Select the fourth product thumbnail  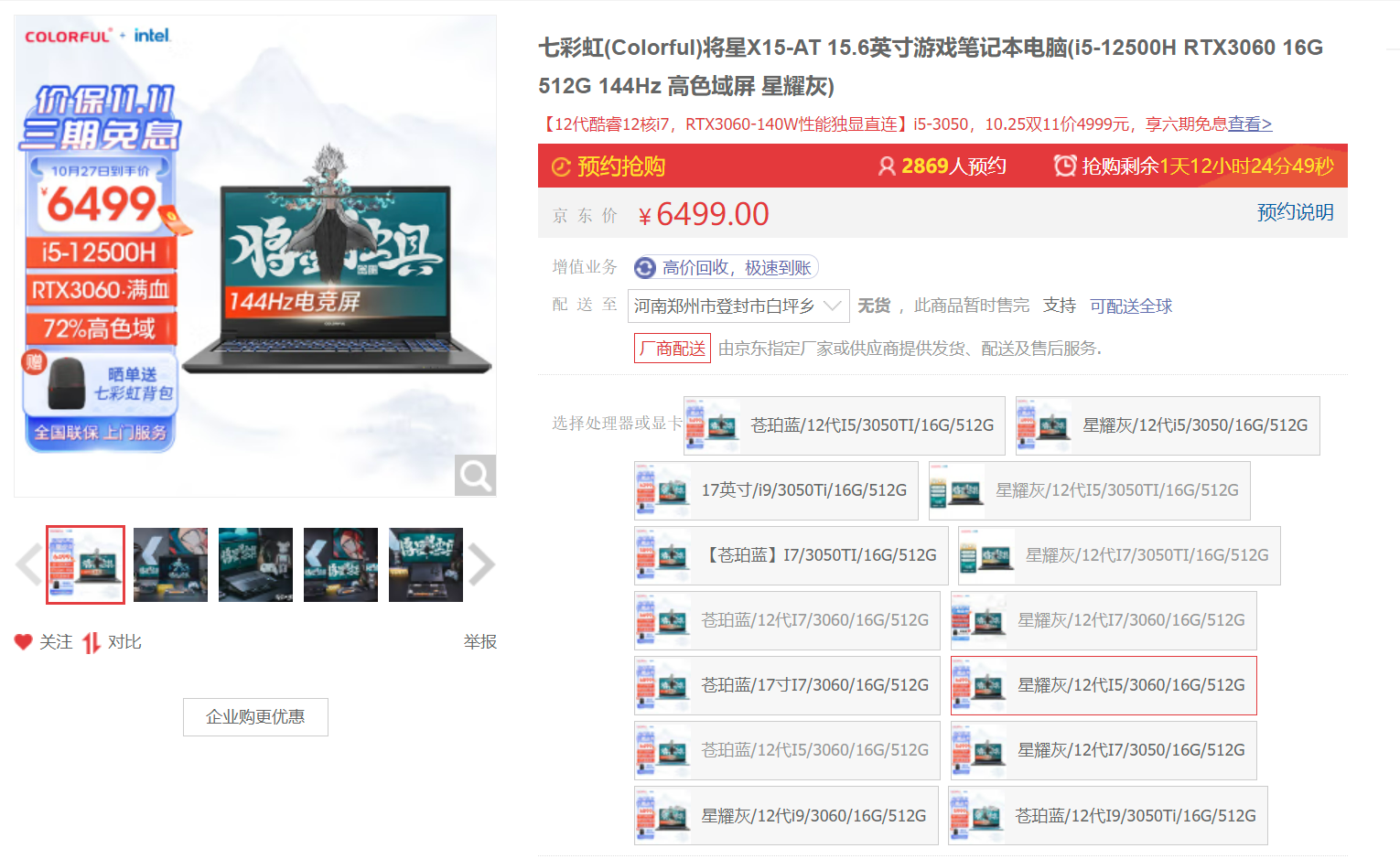click(340, 564)
